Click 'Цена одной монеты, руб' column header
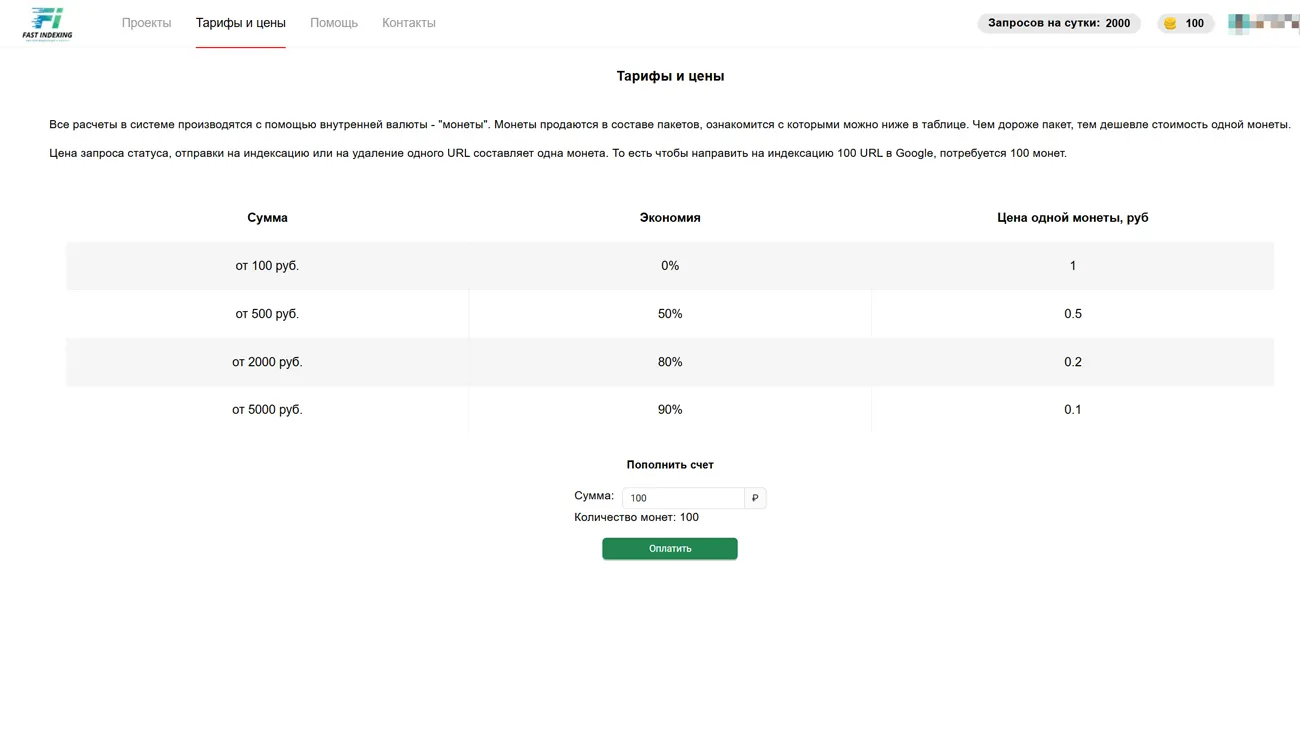Screen dimensions: 1300x731 pos(1072,218)
